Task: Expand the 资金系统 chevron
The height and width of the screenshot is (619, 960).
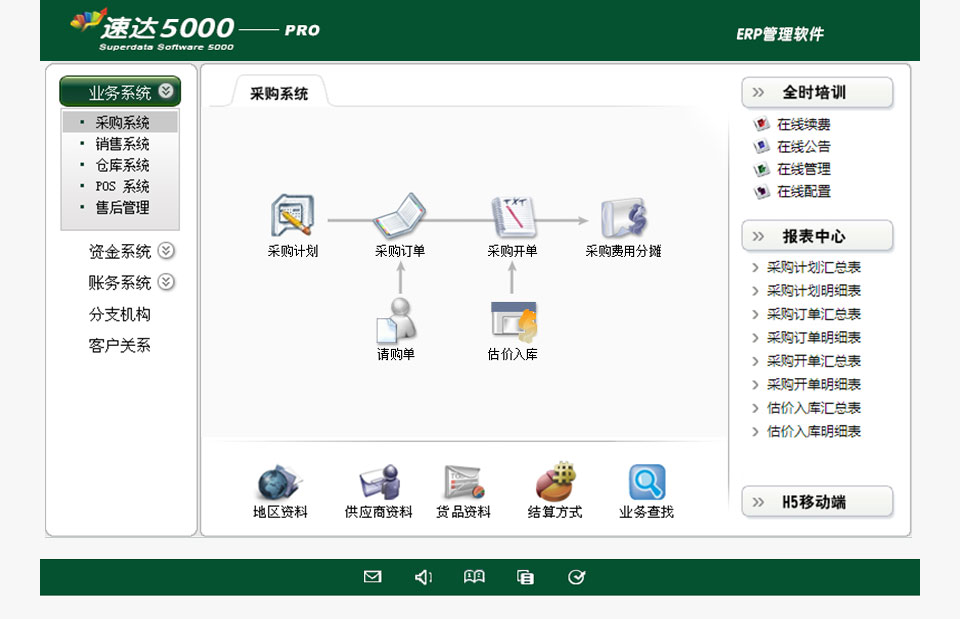Action: 166,250
